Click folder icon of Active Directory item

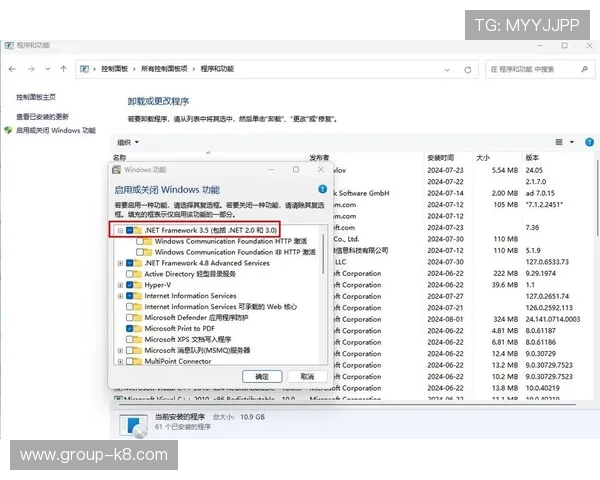click(137, 274)
